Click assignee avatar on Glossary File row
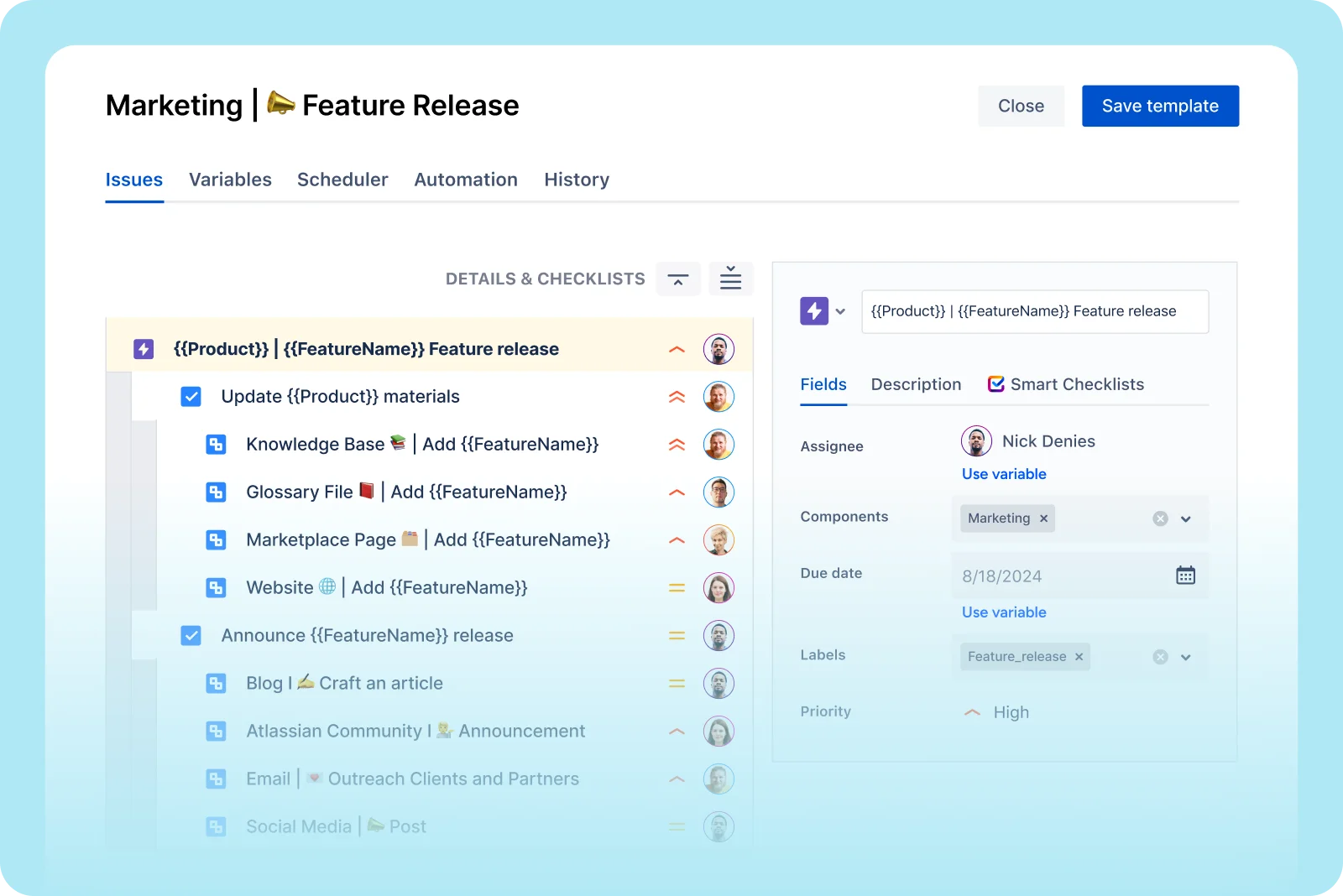Screen dimensions: 1343x896 [x=719, y=492]
